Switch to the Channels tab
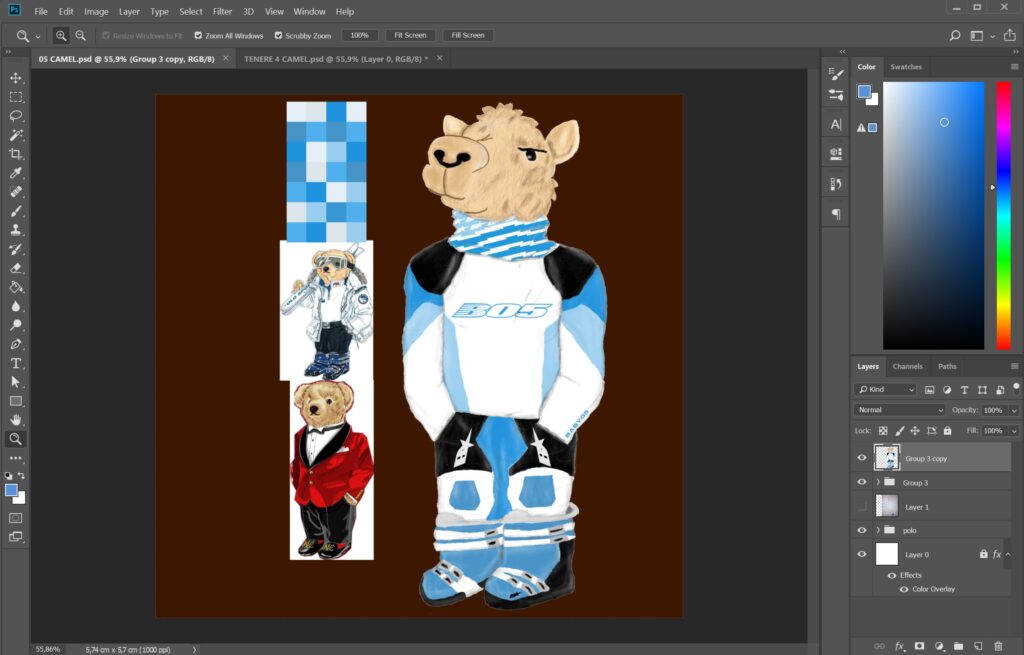 click(907, 366)
